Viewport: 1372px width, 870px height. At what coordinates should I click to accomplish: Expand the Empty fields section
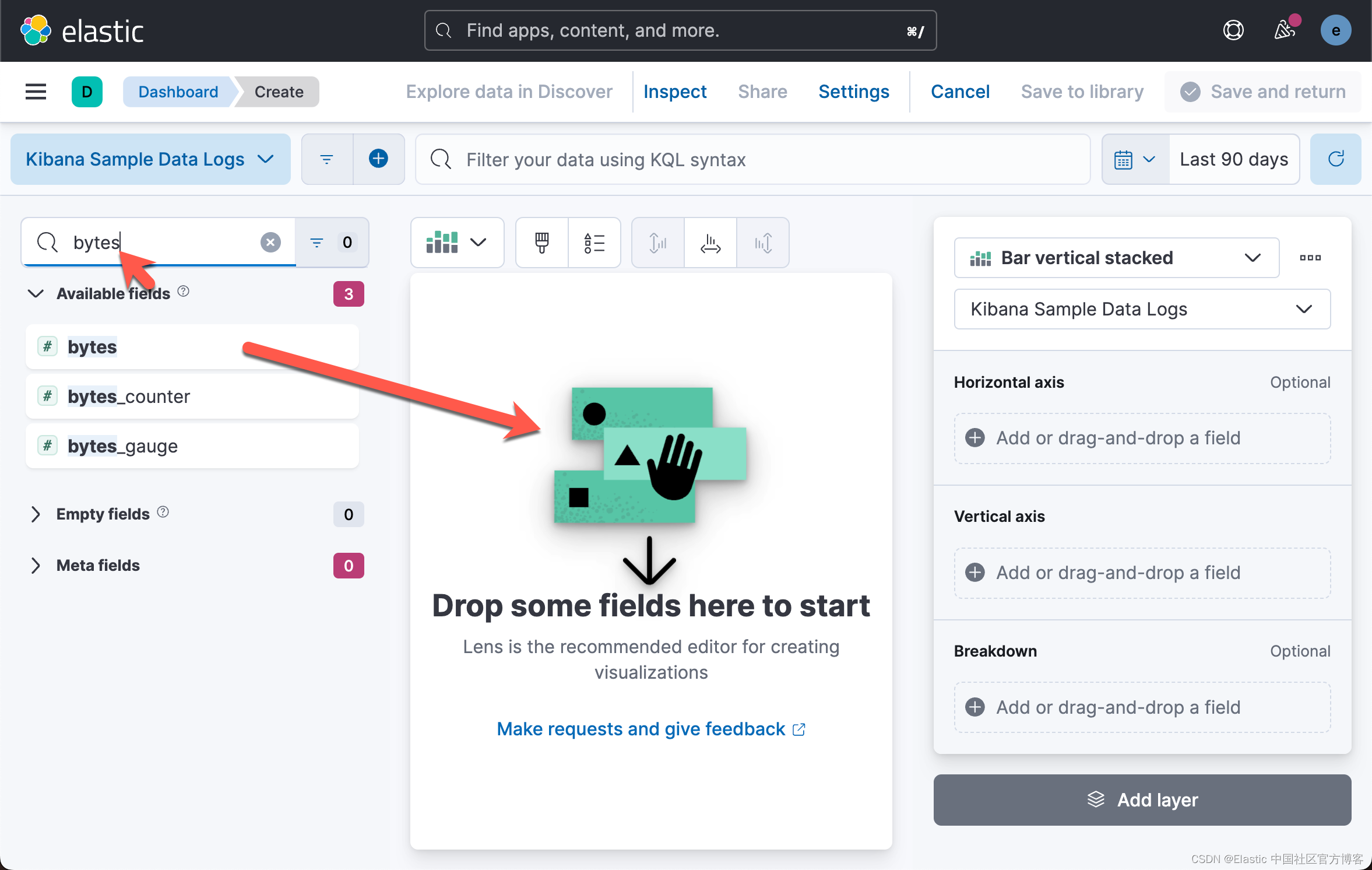click(x=36, y=514)
